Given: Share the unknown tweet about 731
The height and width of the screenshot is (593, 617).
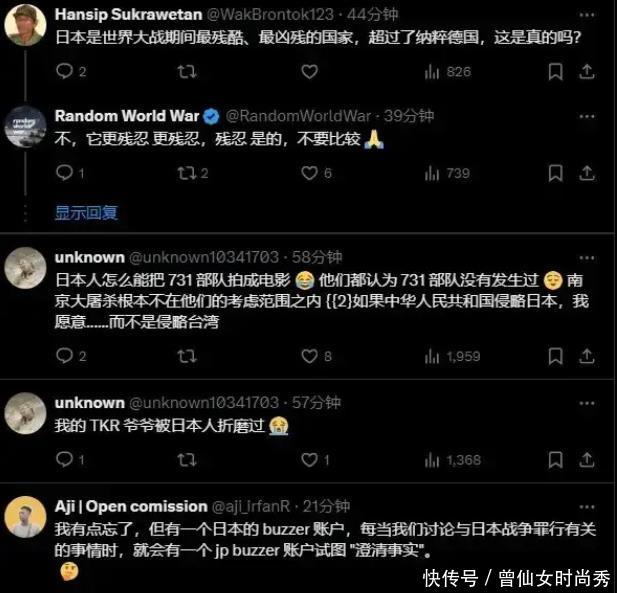Looking at the screenshot, I should coord(586,356).
